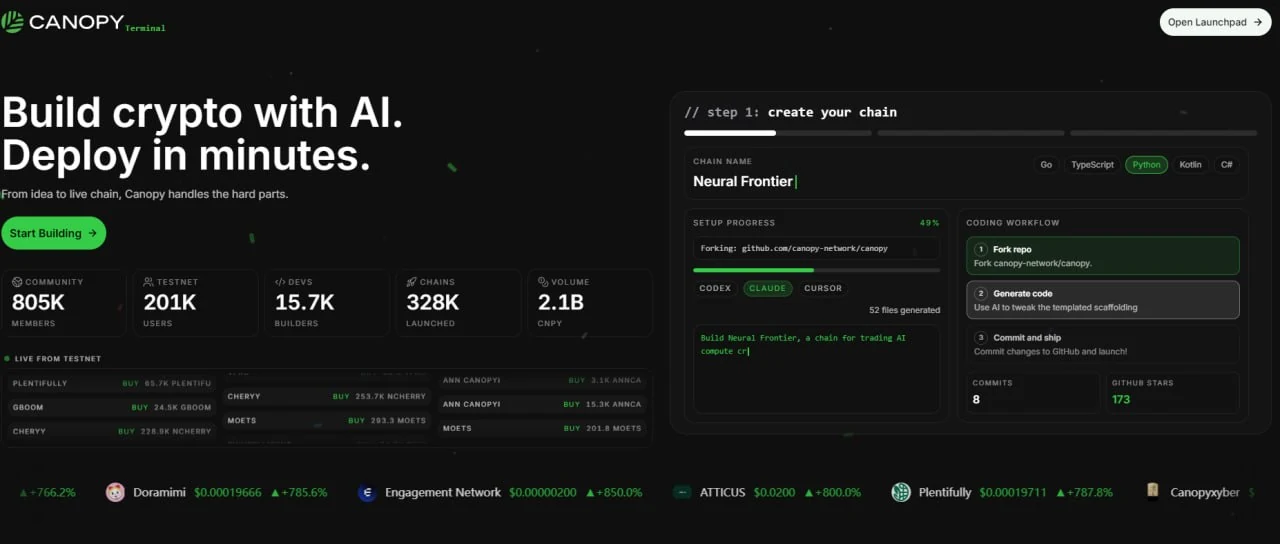Open the Commit and ship workflow step
Viewport: 1280px width, 544px height.
coord(1103,344)
